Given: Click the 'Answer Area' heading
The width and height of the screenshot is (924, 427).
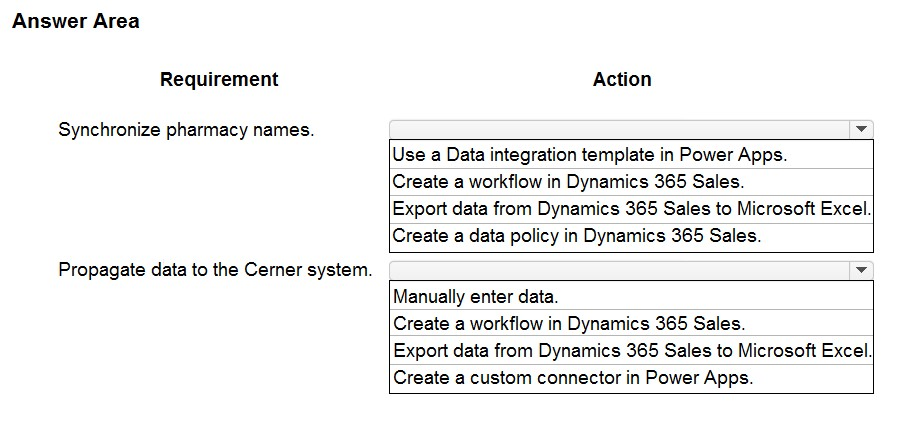Looking at the screenshot, I should 76,21.
